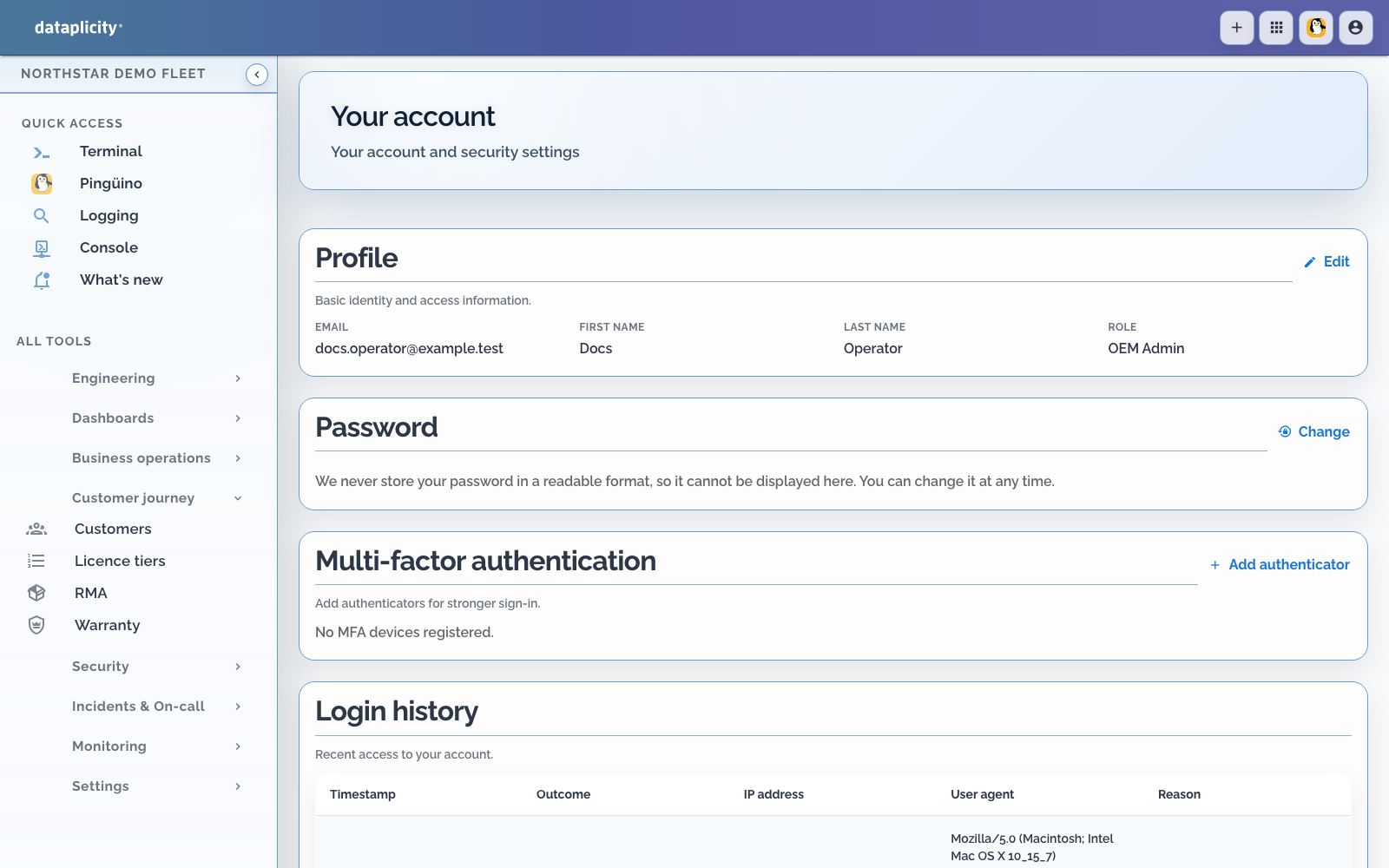Image resolution: width=1389 pixels, height=868 pixels.
Task: Click Northstar Demo Fleet header
Action: tap(113, 74)
